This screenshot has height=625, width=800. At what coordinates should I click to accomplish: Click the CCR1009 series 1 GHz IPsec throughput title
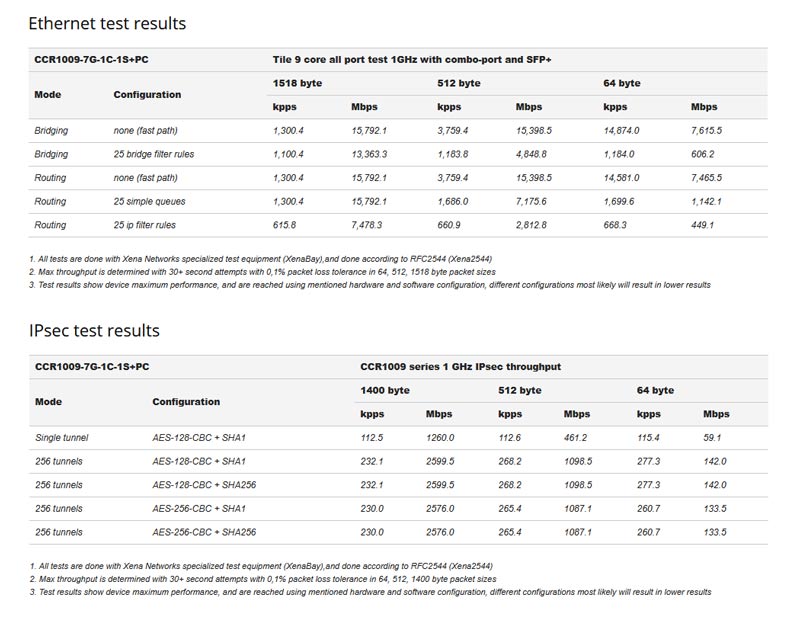coord(460,367)
